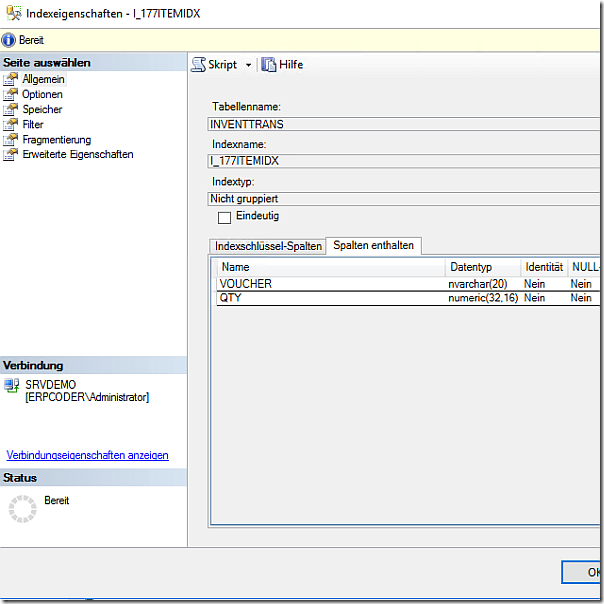This screenshot has width=604, height=604.
Task: Click the Indexname text field
Action: click(400, 161)
